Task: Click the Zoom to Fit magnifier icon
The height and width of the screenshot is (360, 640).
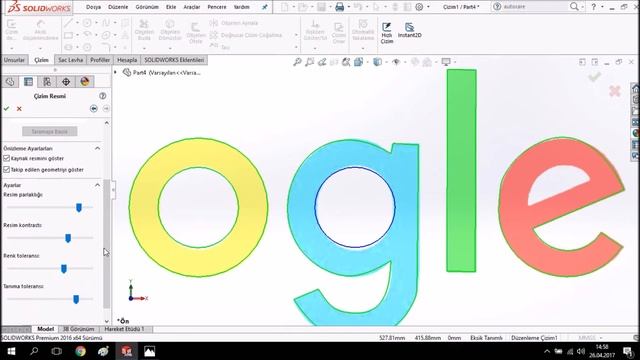Action: [297, 62]
